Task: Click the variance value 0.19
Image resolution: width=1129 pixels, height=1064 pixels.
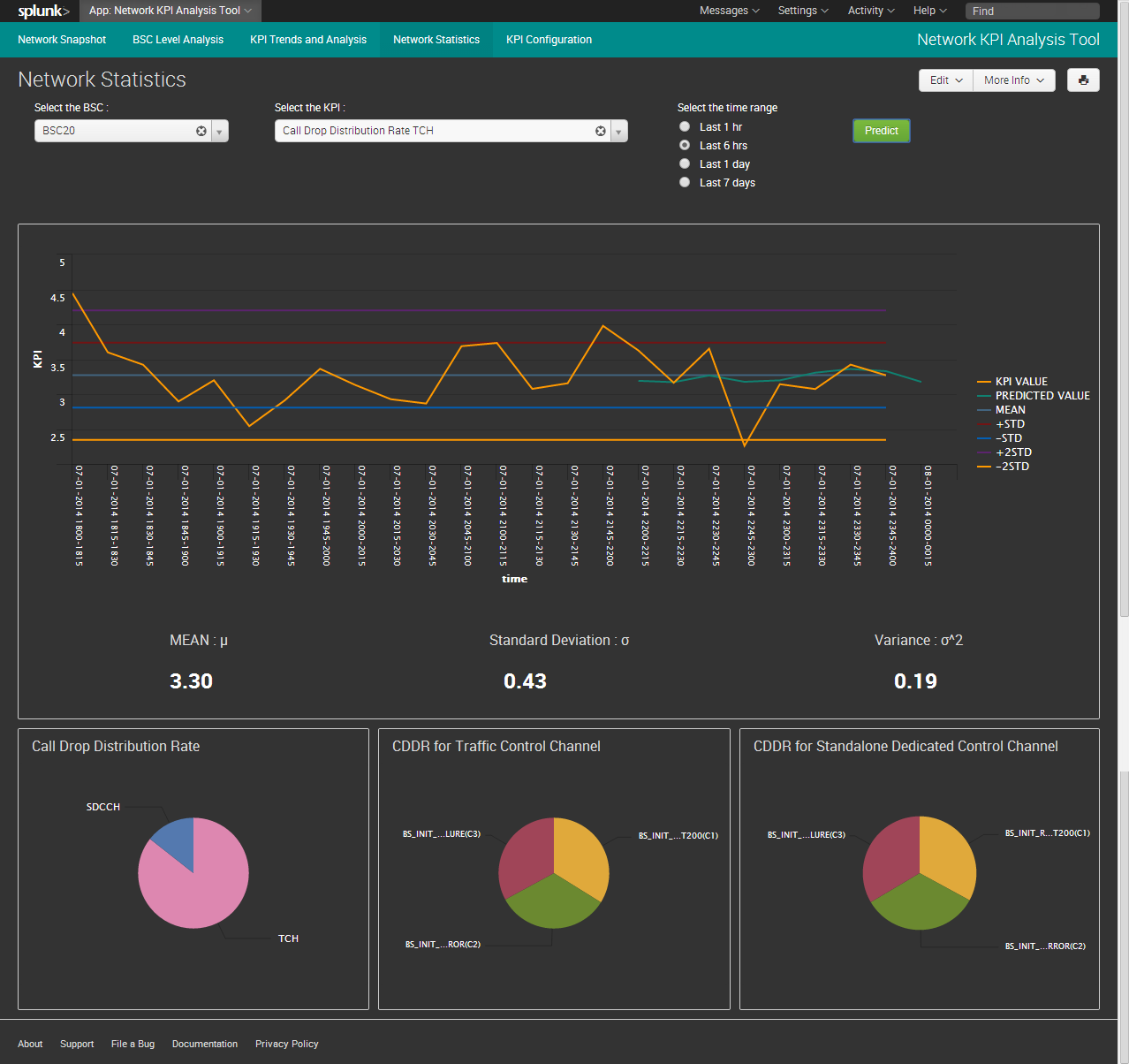Action: [915, 681]
